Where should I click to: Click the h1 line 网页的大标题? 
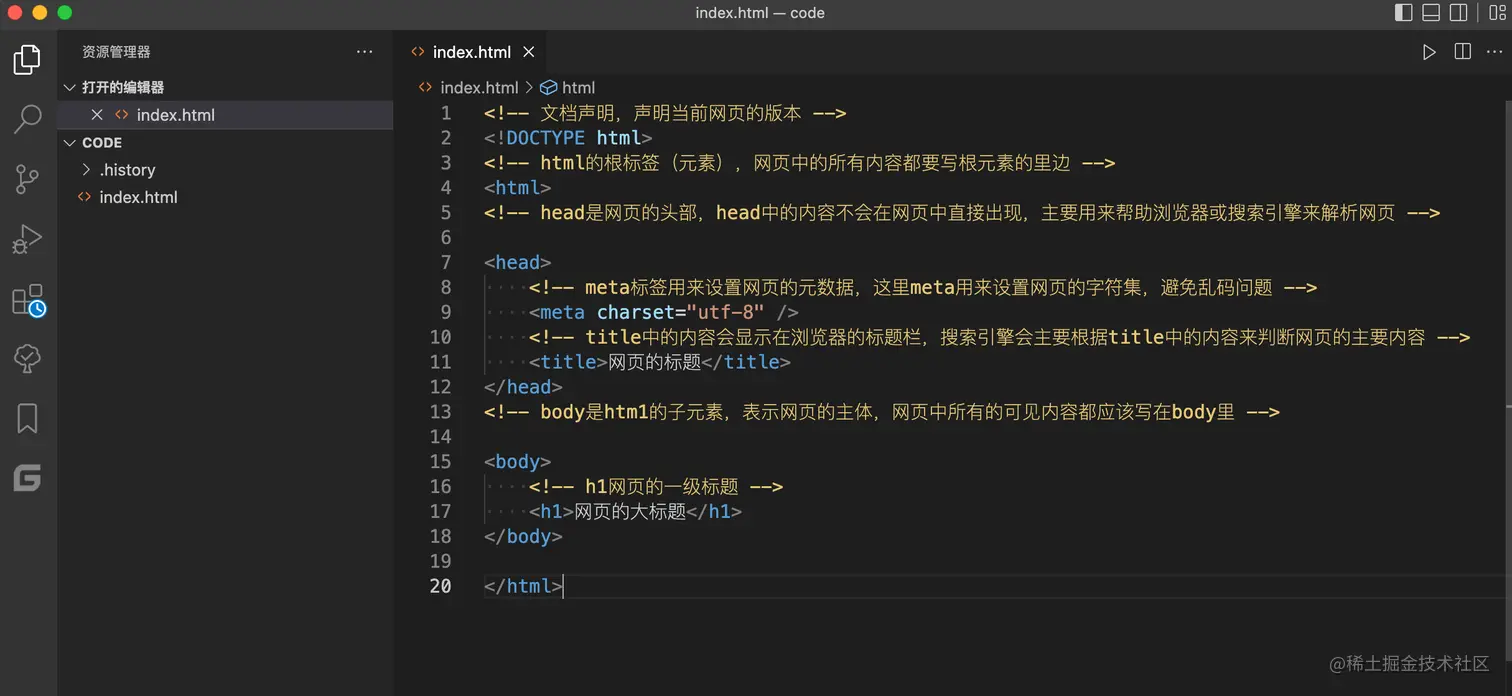click(635, 511)
